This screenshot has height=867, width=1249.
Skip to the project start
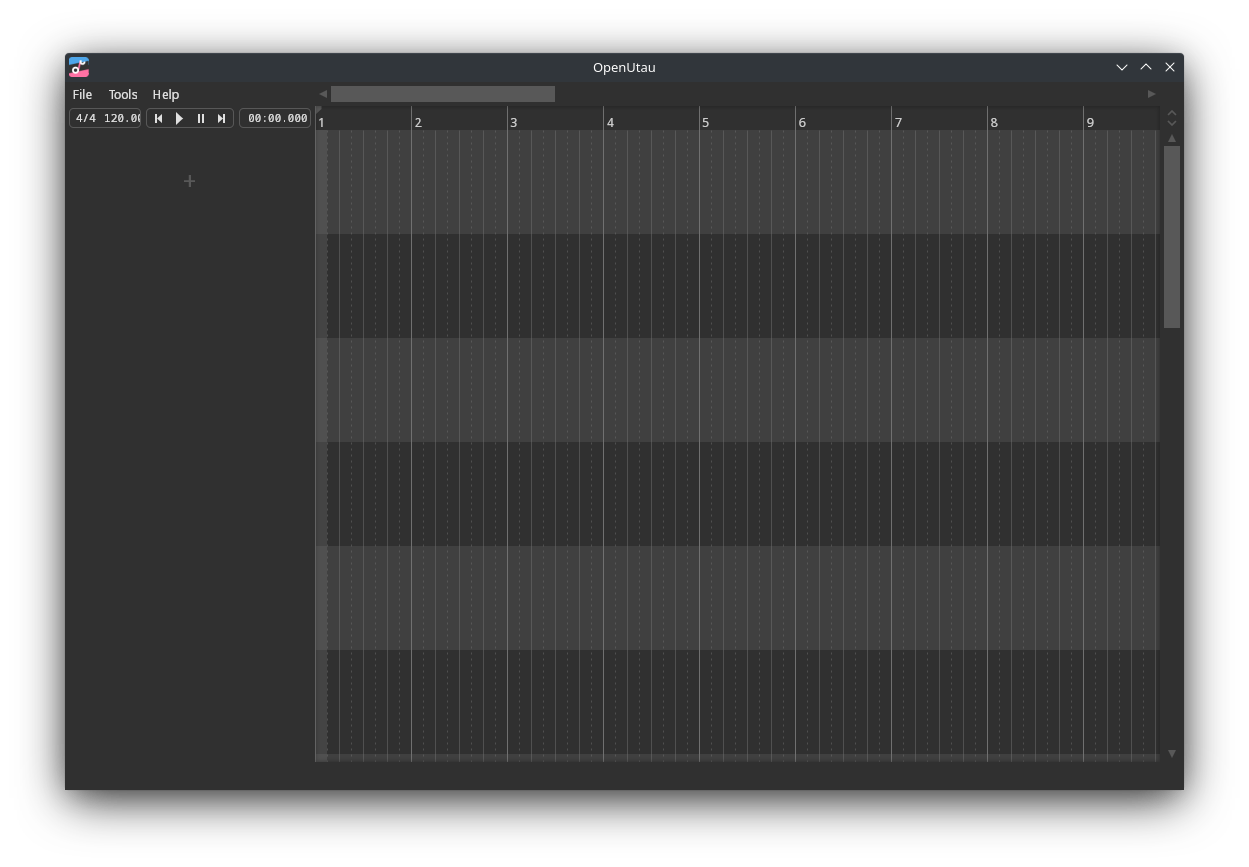(158, 118)
